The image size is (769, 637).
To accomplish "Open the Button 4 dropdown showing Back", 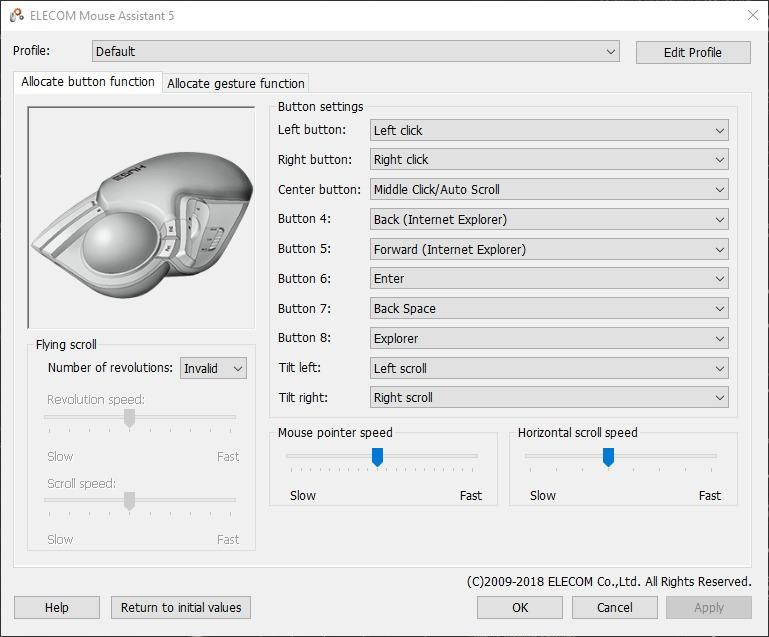I will pyautogui.click(x=549, y=219).
